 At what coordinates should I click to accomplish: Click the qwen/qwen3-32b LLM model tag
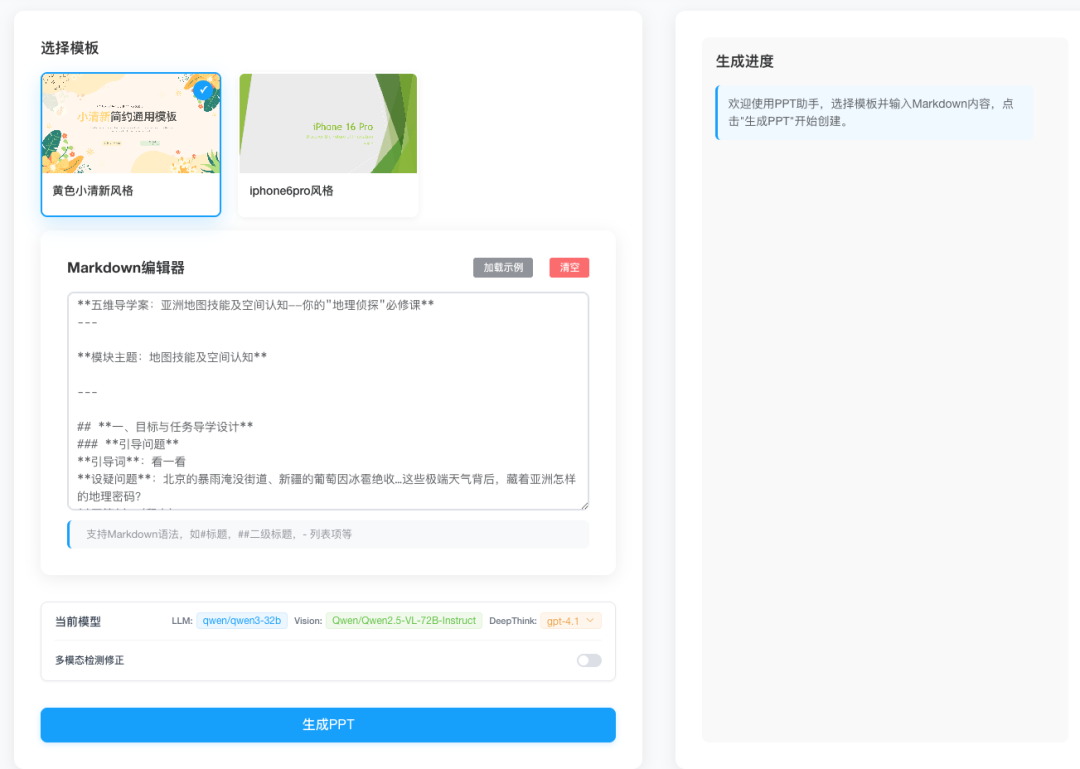tap(244, 620)
